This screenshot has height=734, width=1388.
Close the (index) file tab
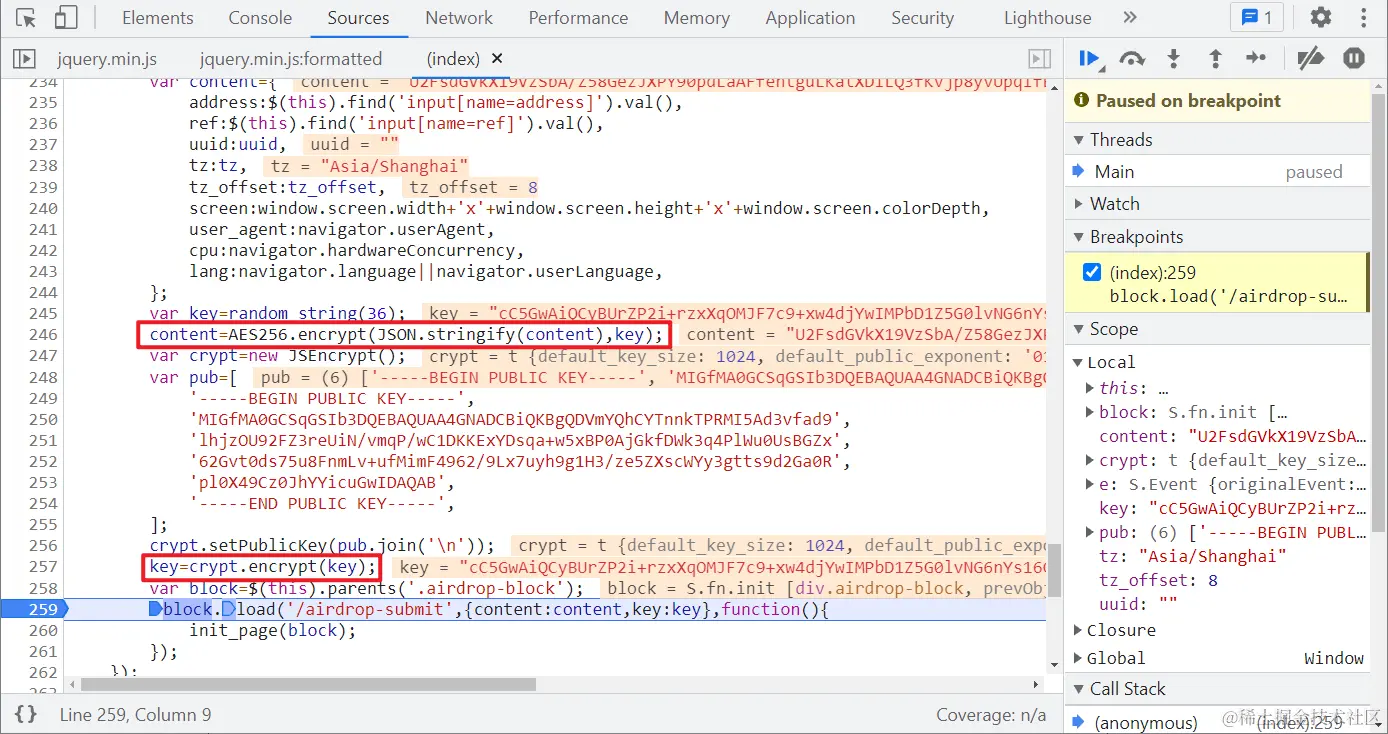click(x=497, y=59)
